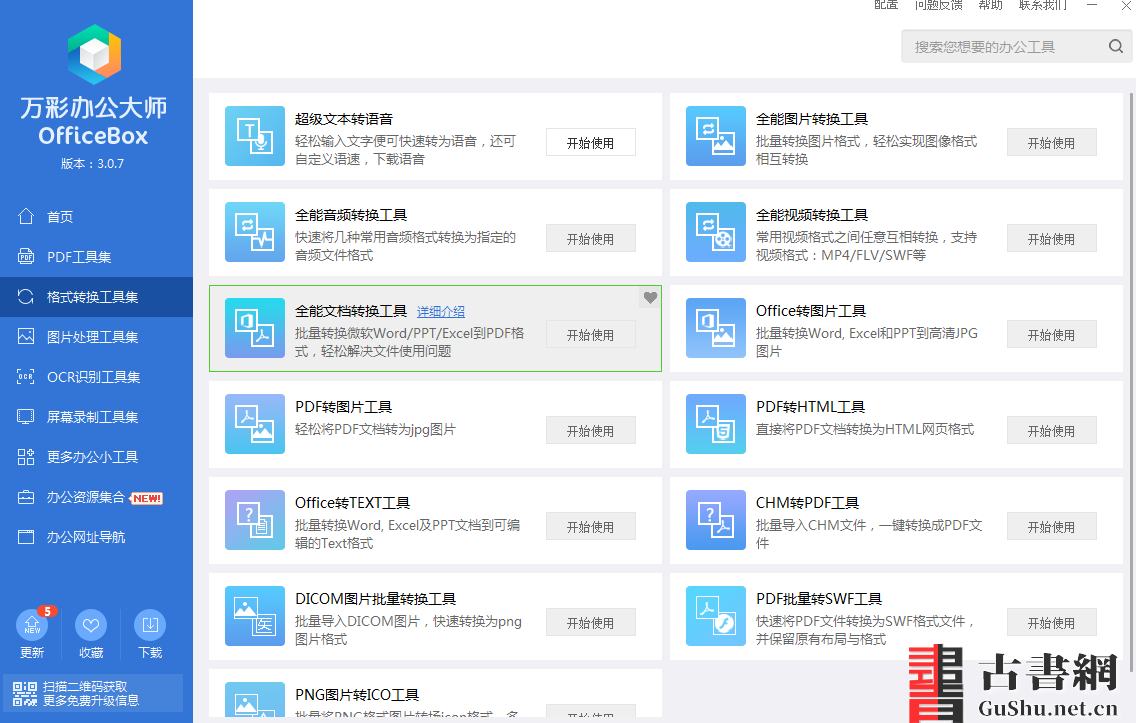Image resolution: width=1136 pixels, height=723 pixels.
Task: Open the 全能图片转换工具 icon
Action: pos(716,136)
